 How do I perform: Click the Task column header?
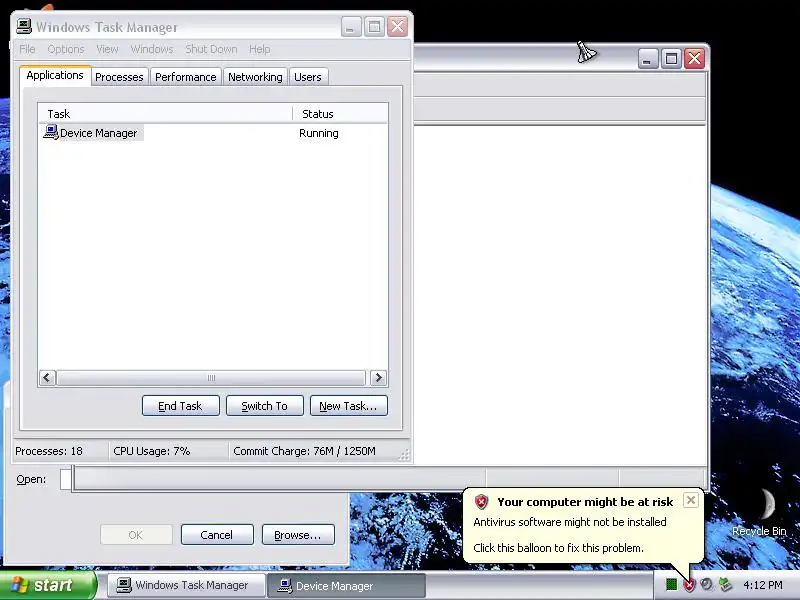click(165, 114)
